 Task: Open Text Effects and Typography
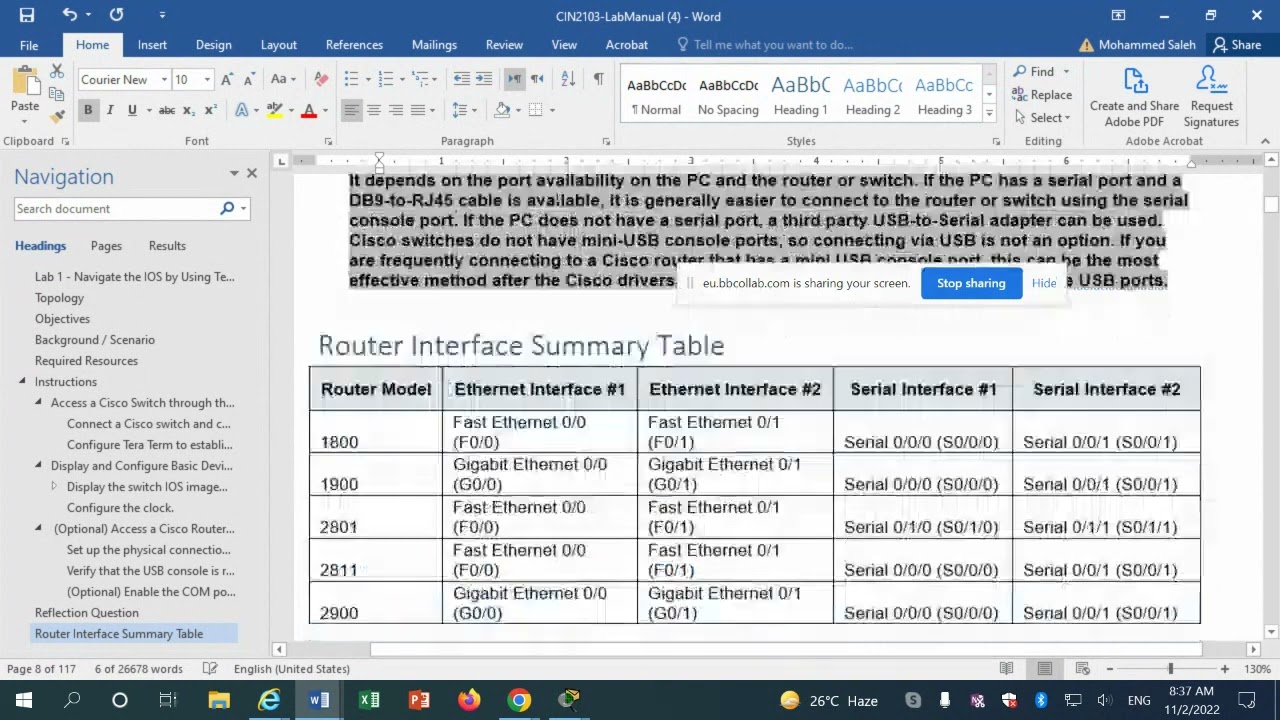pos(246,110)
